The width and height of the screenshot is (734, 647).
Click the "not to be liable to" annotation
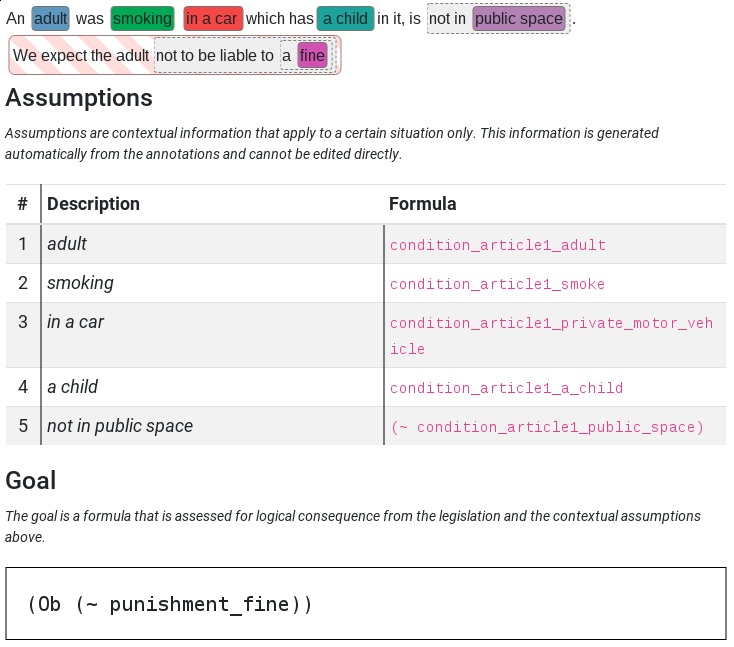pyautogui.click(x=215, y=55)
